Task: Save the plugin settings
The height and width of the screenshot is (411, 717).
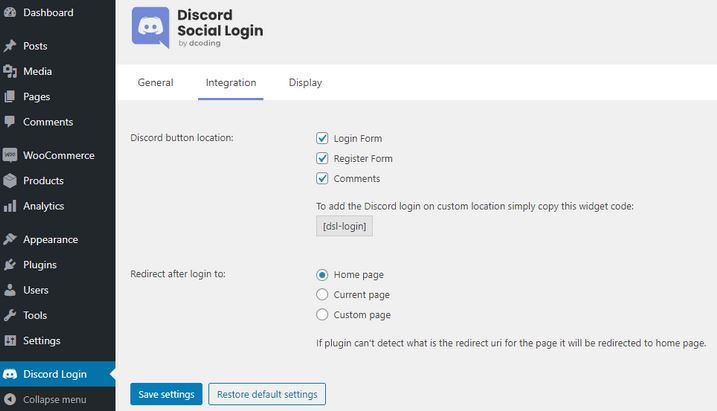Action: click(x=166, y=394)
